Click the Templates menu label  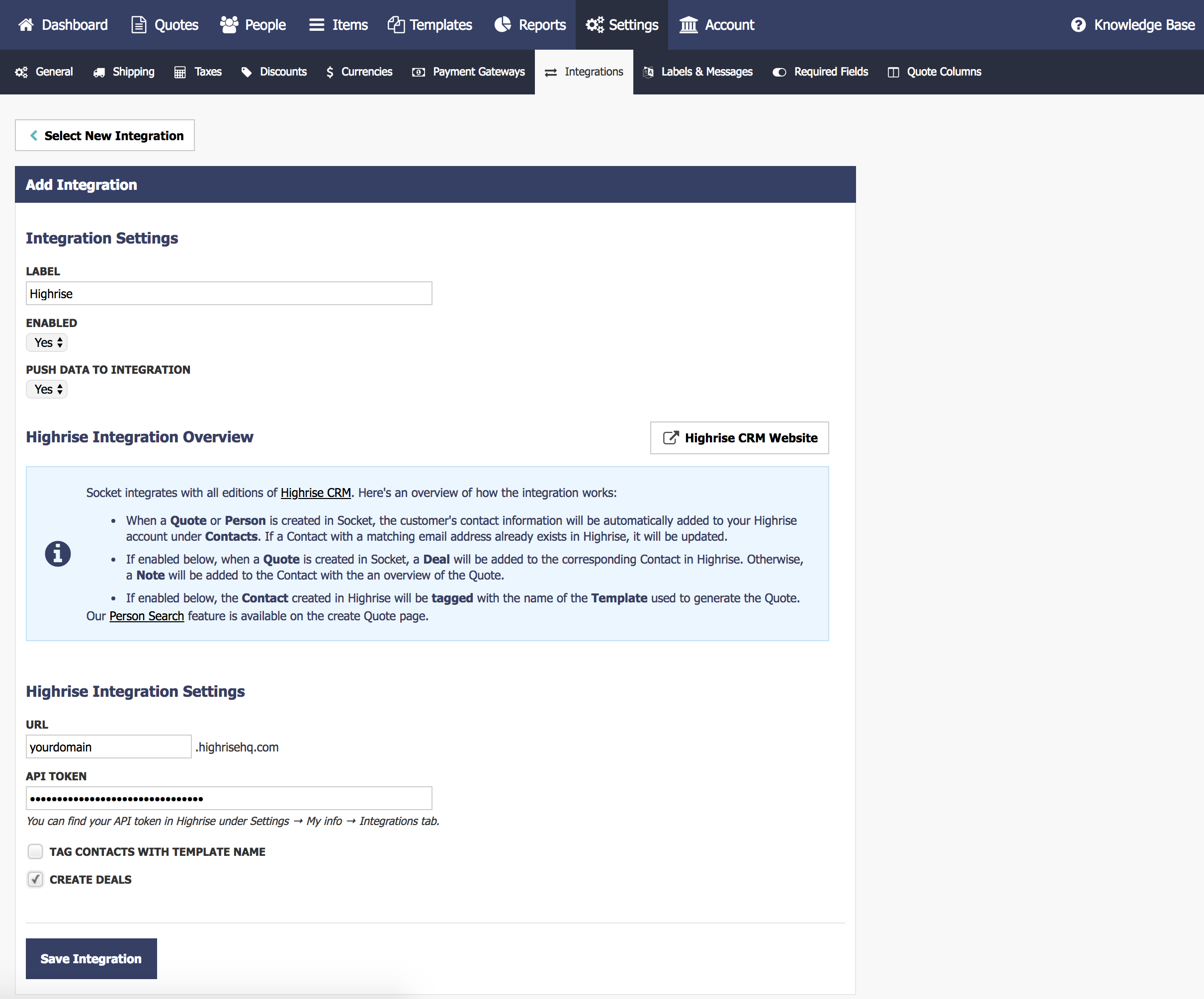click(x=441, y=25)
